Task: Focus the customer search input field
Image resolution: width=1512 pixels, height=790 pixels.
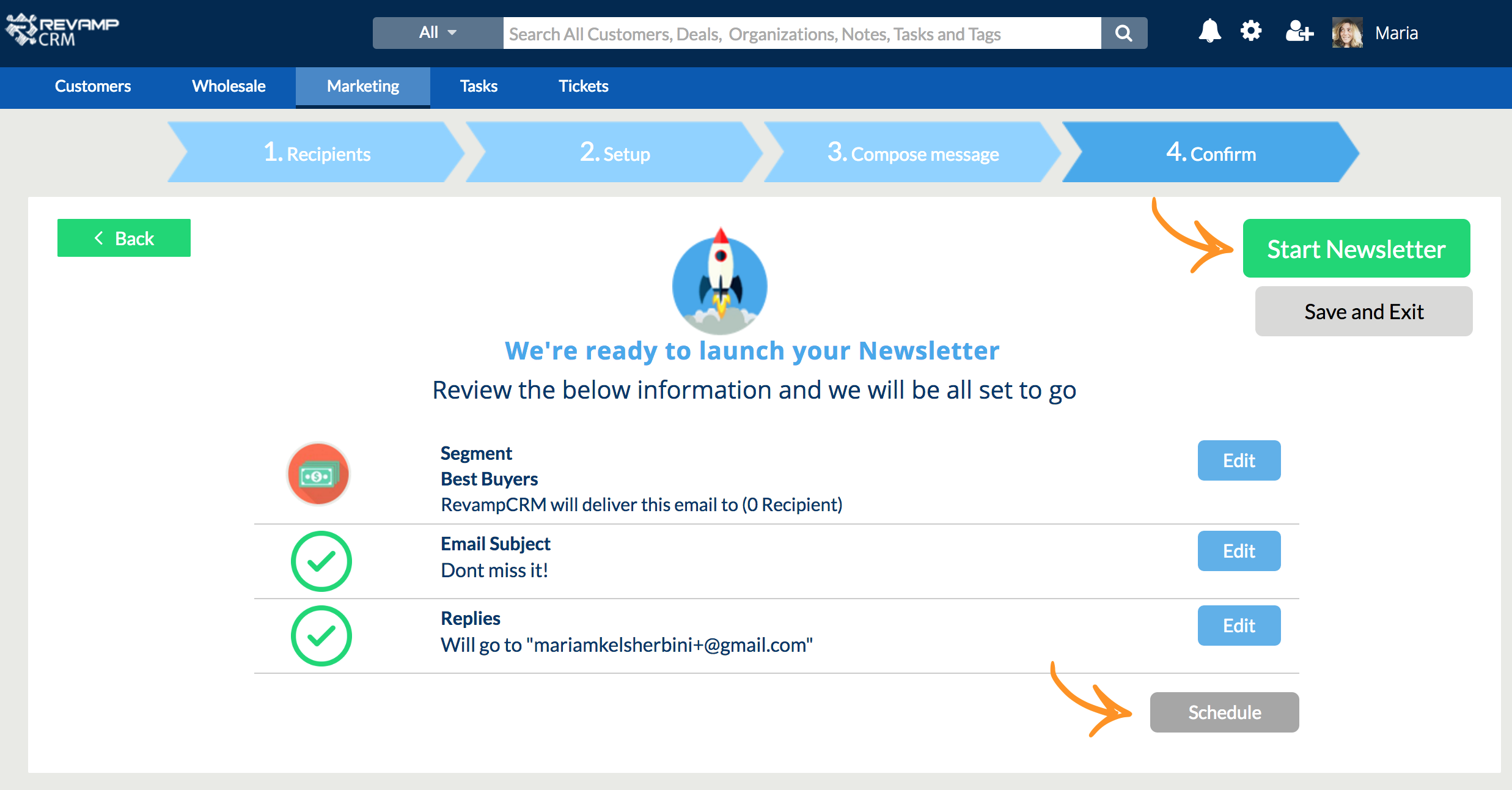Action: tap(802, 34)
